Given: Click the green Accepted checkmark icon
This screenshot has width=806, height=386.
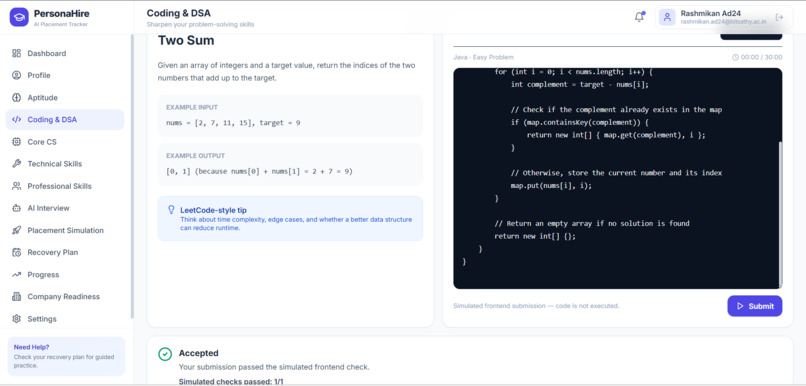Looking at the screenshot, I should (x=165, y=354).
